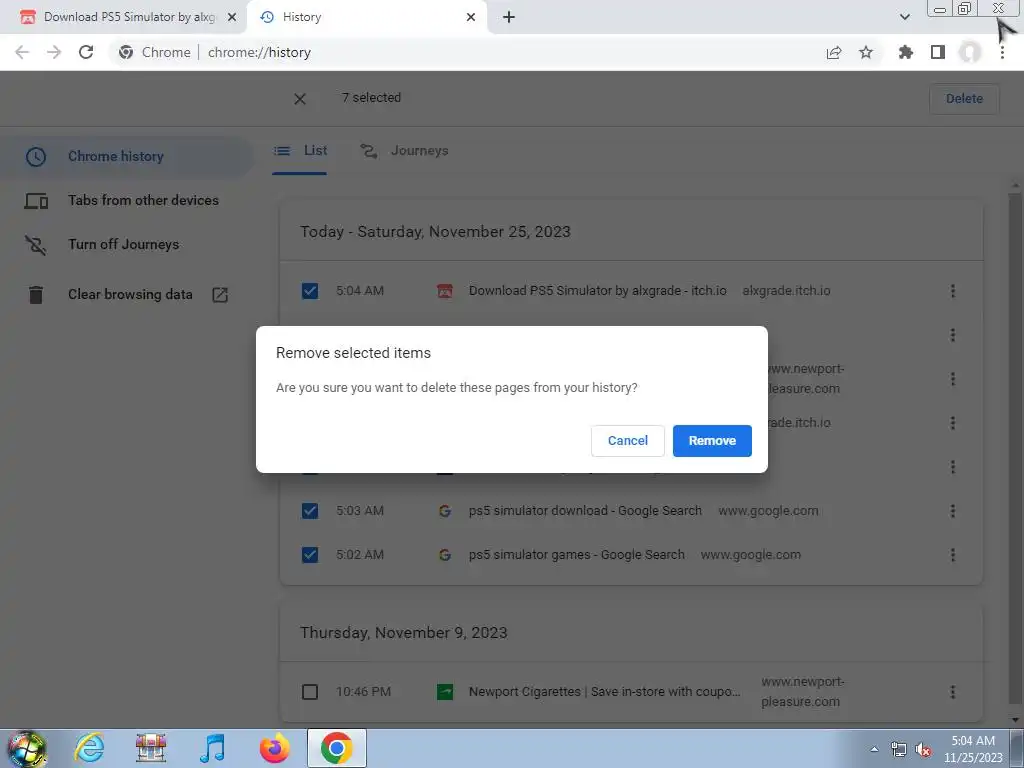This screenshot has height=768, width=1024.
Task: Open ps5 simulator games - Google Search link
Action: coord(577,554)
